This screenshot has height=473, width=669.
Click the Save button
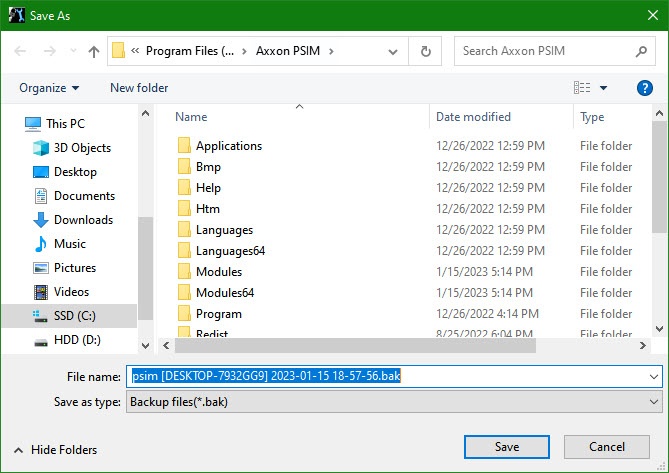[506, 446]
